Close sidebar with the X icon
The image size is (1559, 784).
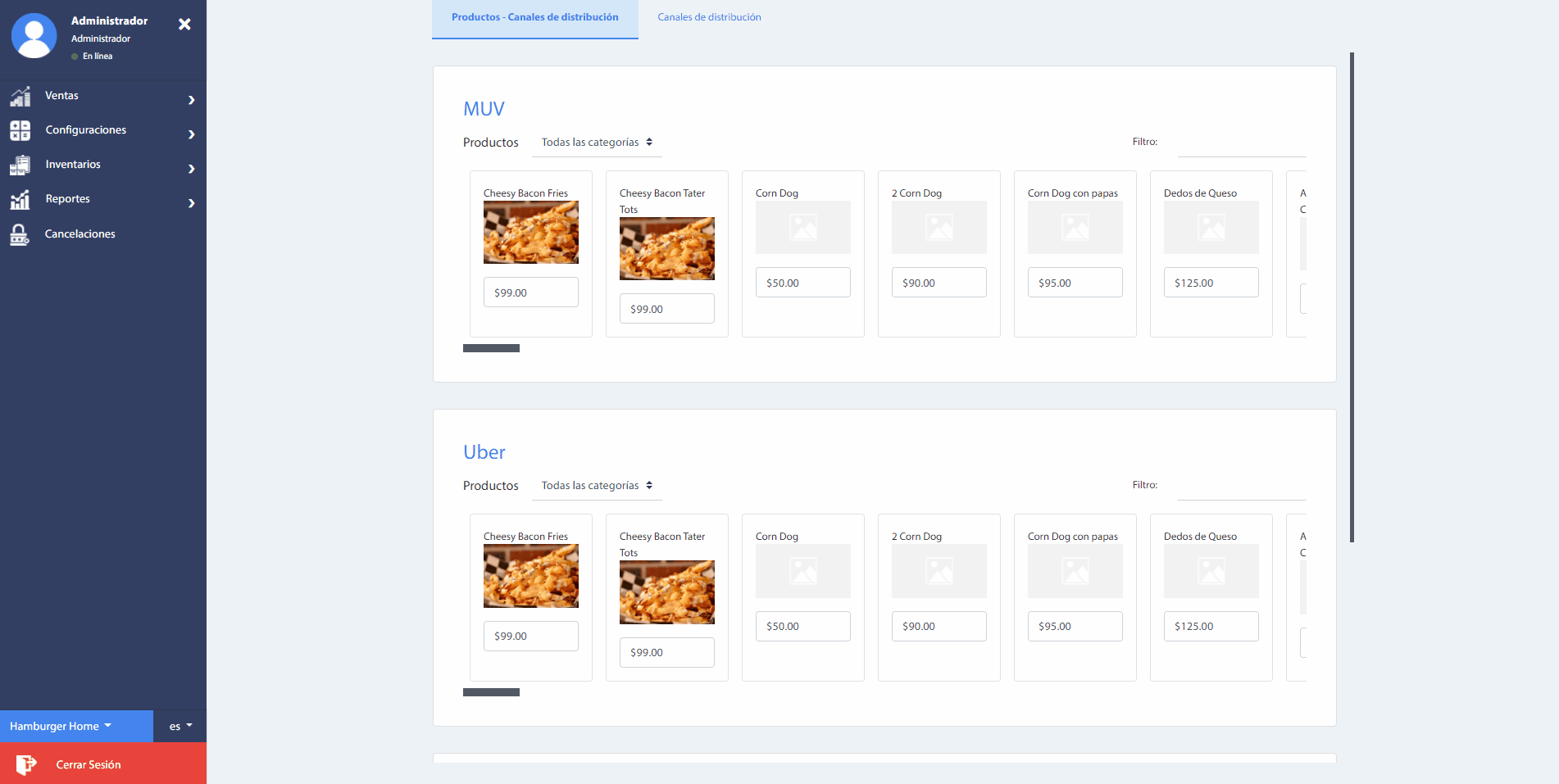point(184,25)
